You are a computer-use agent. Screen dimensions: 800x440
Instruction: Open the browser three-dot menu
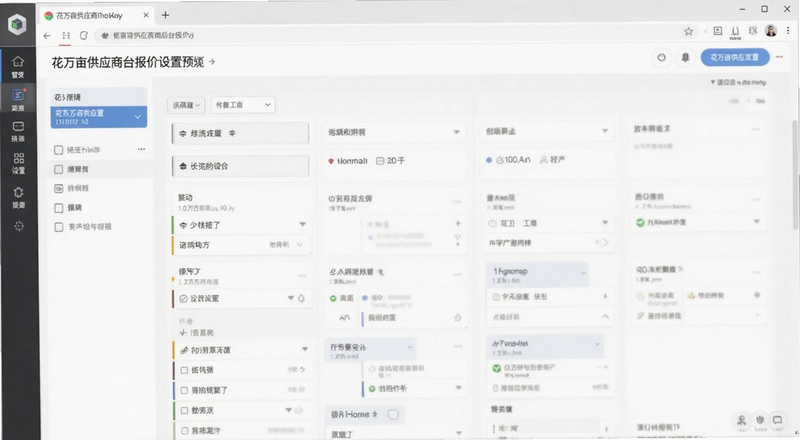coord(788,31)
